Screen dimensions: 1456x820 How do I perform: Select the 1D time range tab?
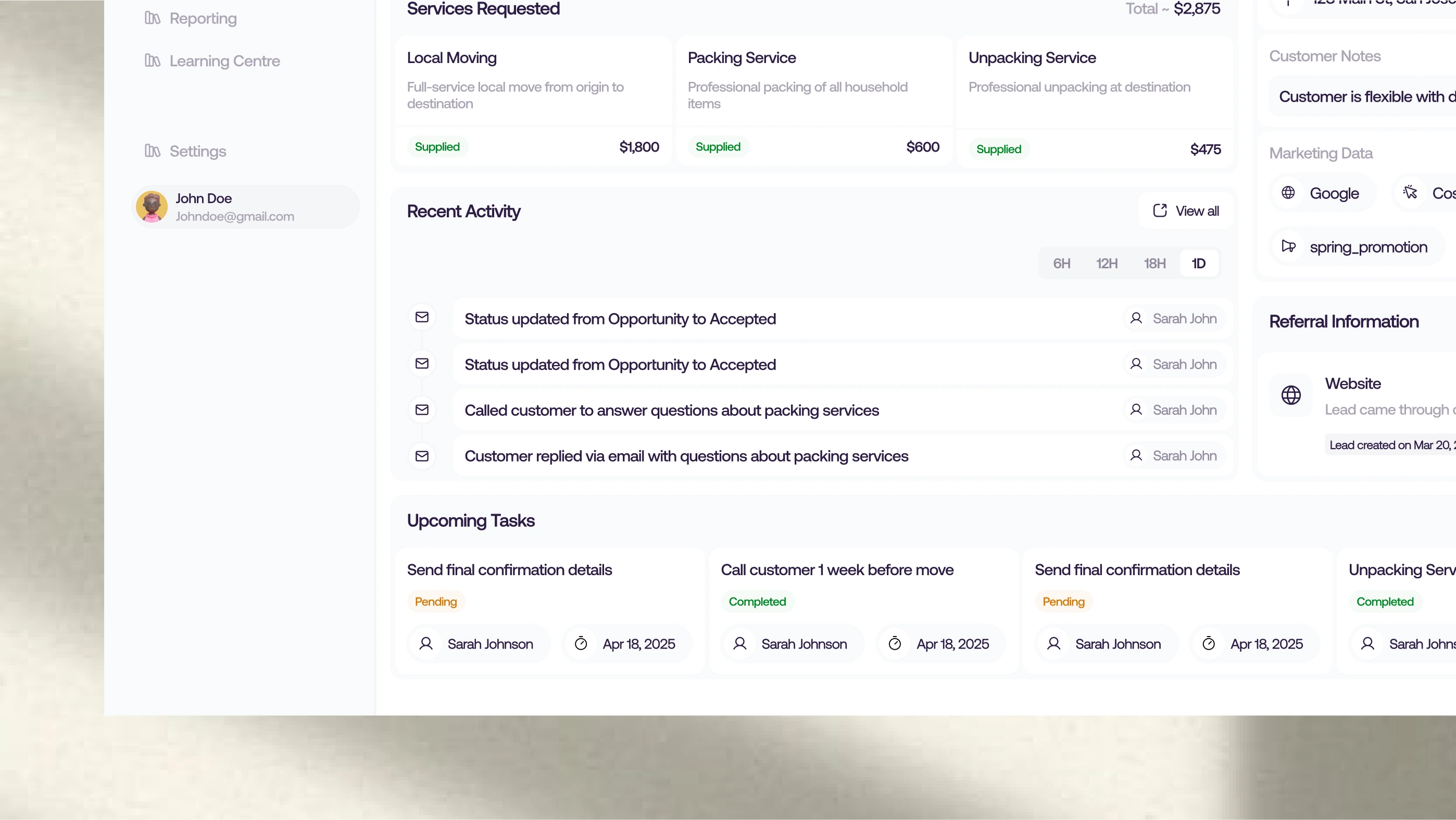pos(1199,264)
